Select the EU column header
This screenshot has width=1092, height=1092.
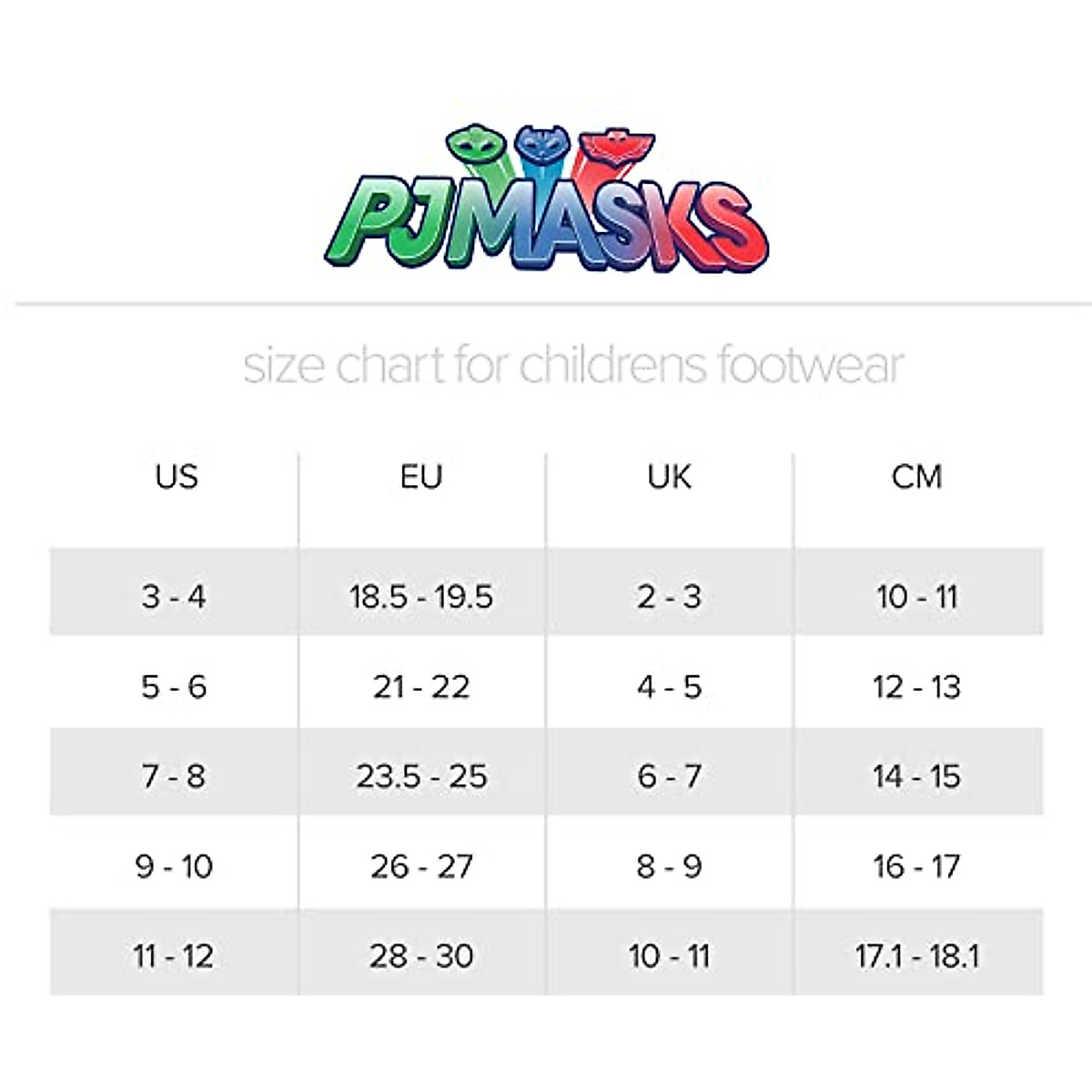coord(421,477)
